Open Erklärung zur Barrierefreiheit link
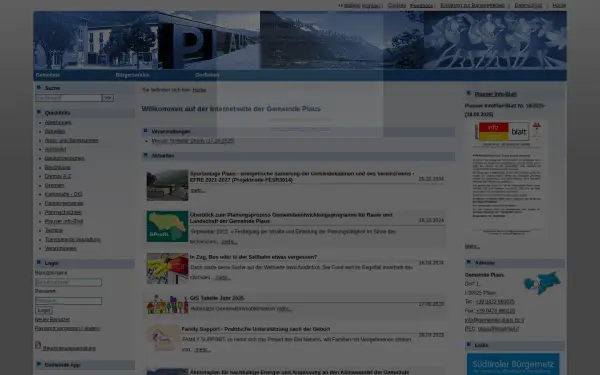The height and width of the screenshot is (375, 600). click(x=472, y=5)
